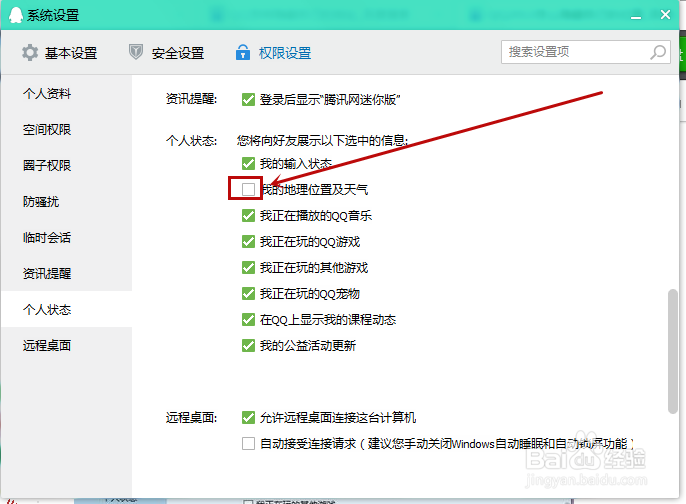The width and height of the screenshot is (686, 504).
Task: Disable 允许远程桌面连接这台计算机 checkbox
Action: pos(248,417)
